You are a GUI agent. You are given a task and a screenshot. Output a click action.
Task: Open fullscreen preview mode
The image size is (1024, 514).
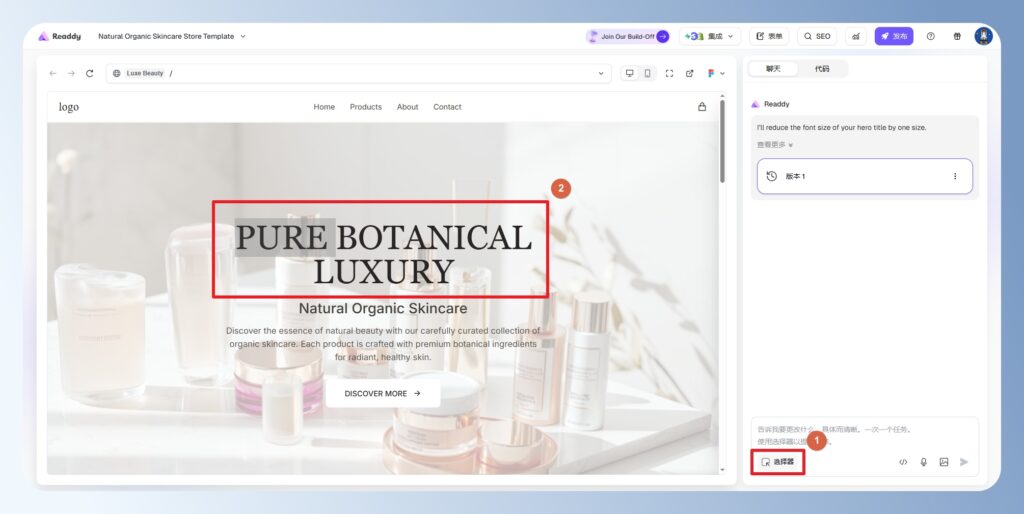[669, 73]
